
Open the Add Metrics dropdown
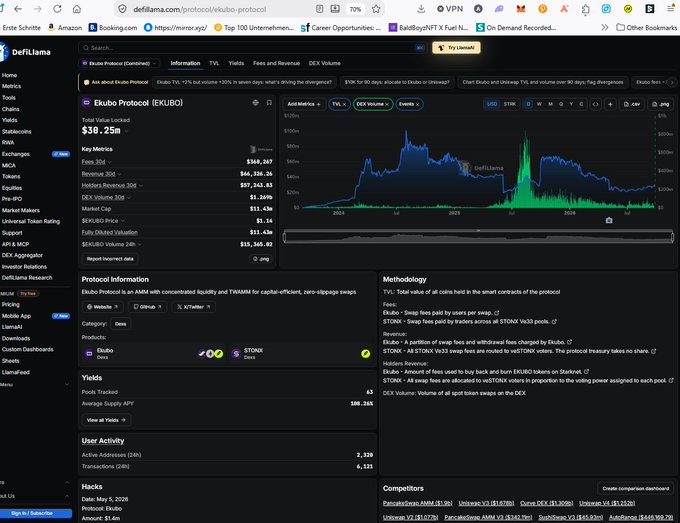(304, 104)
